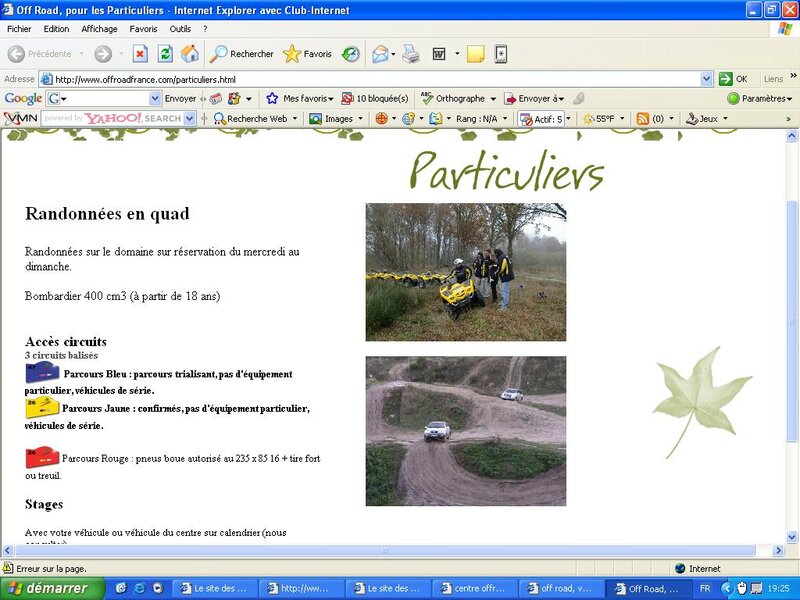Open dropdown next to Word edit icon
Screen dimensions: 800x600
tap(457, 53)
